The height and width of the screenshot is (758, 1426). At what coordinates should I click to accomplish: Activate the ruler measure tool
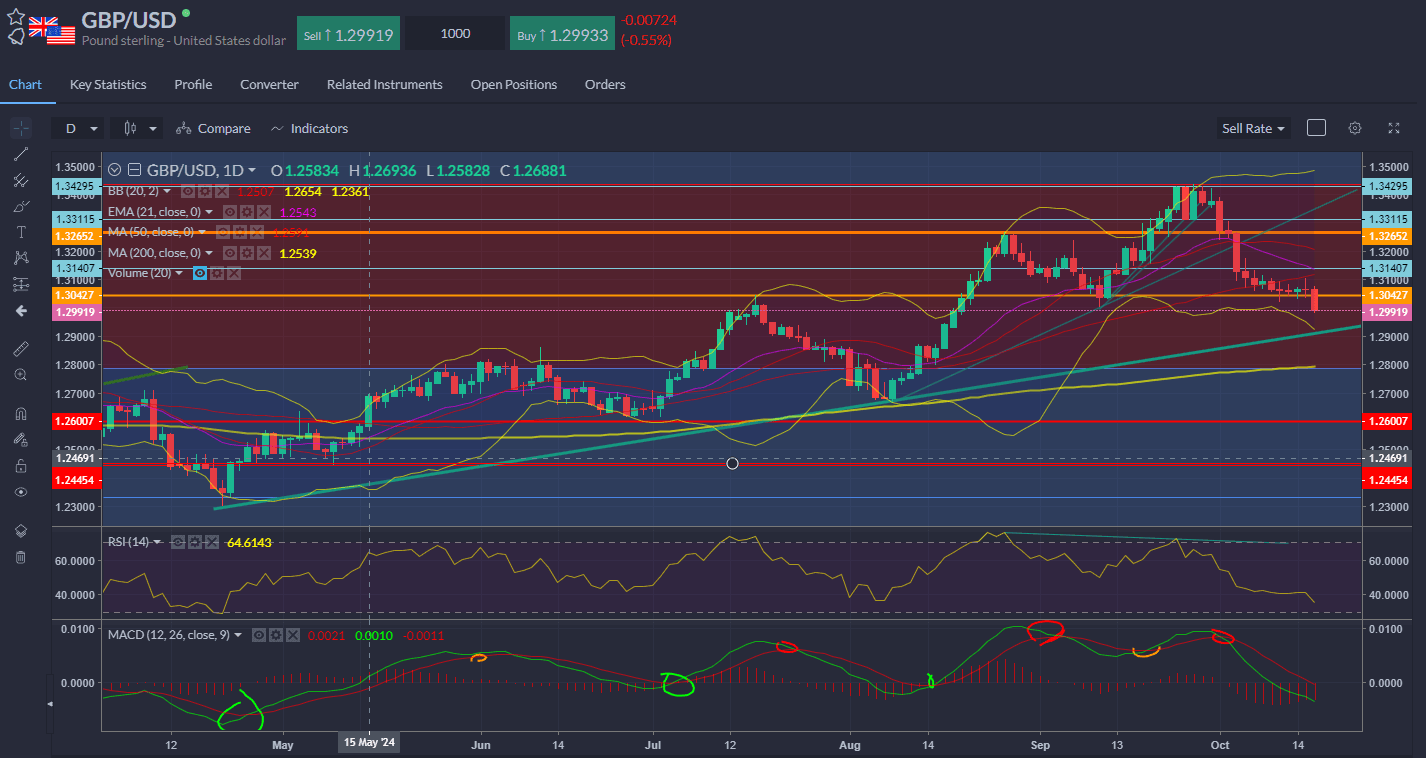click(21, 349)
